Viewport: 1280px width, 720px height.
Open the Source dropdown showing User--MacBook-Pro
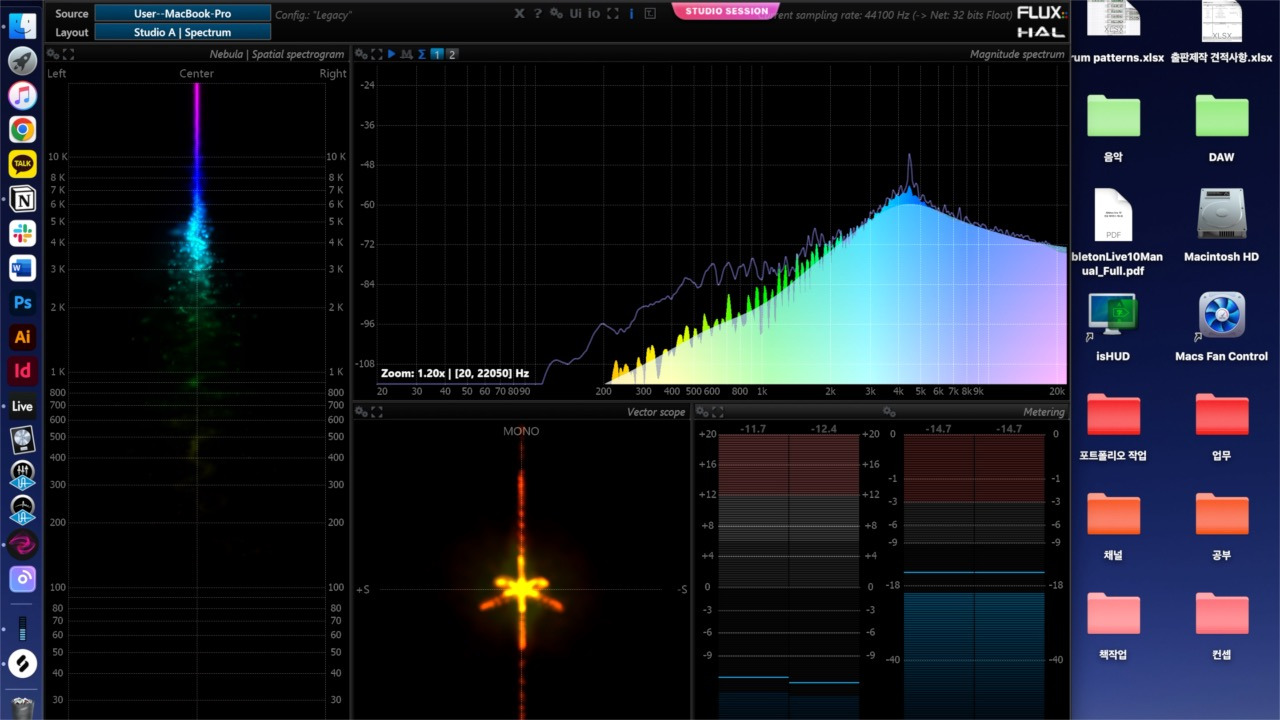(x=183, y=13)
